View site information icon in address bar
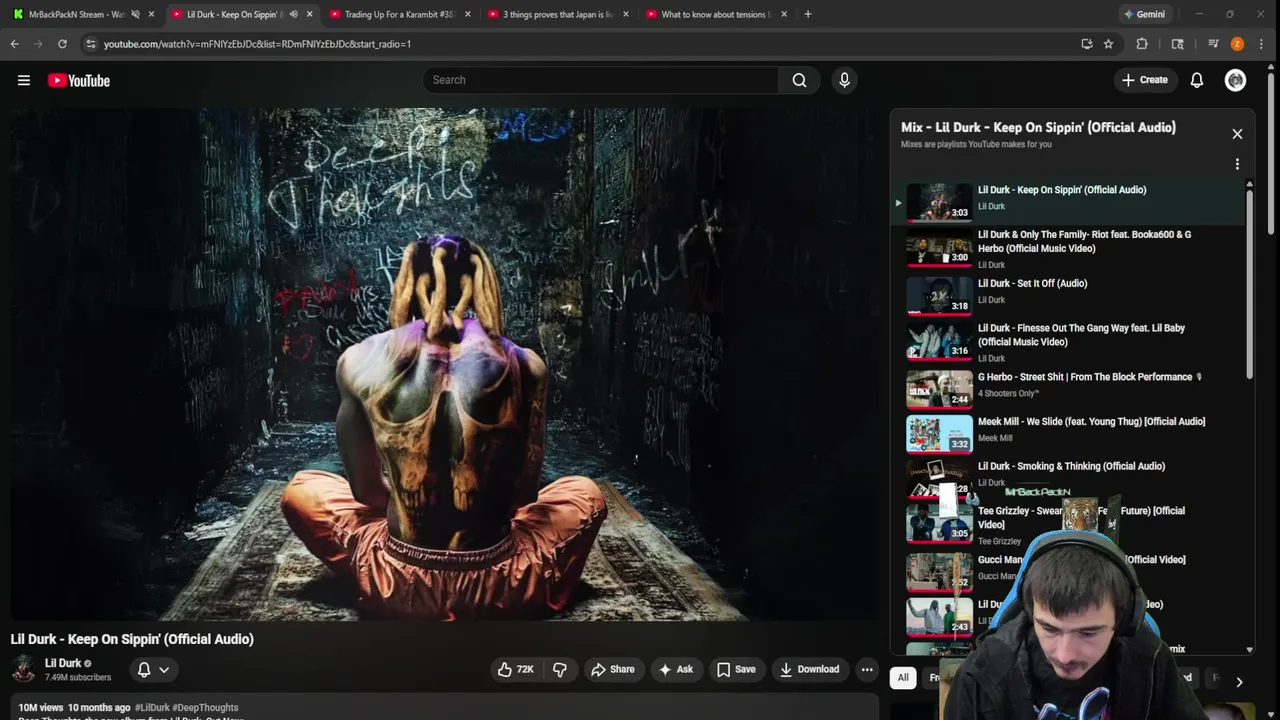1280x720 pixels. pyautogui.click(x=91, y=44)
